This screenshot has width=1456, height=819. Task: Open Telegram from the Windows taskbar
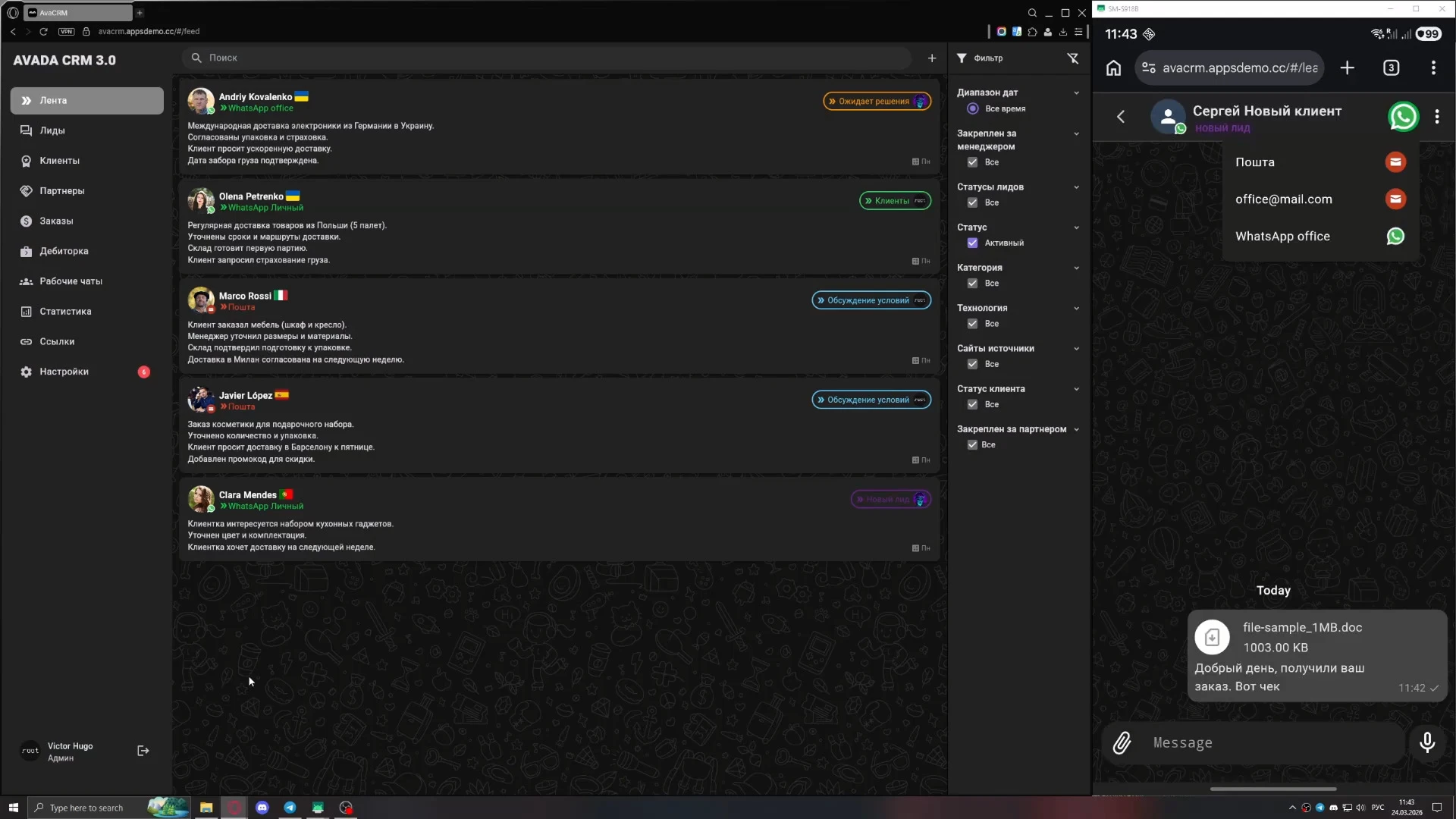tap(290, 808)
